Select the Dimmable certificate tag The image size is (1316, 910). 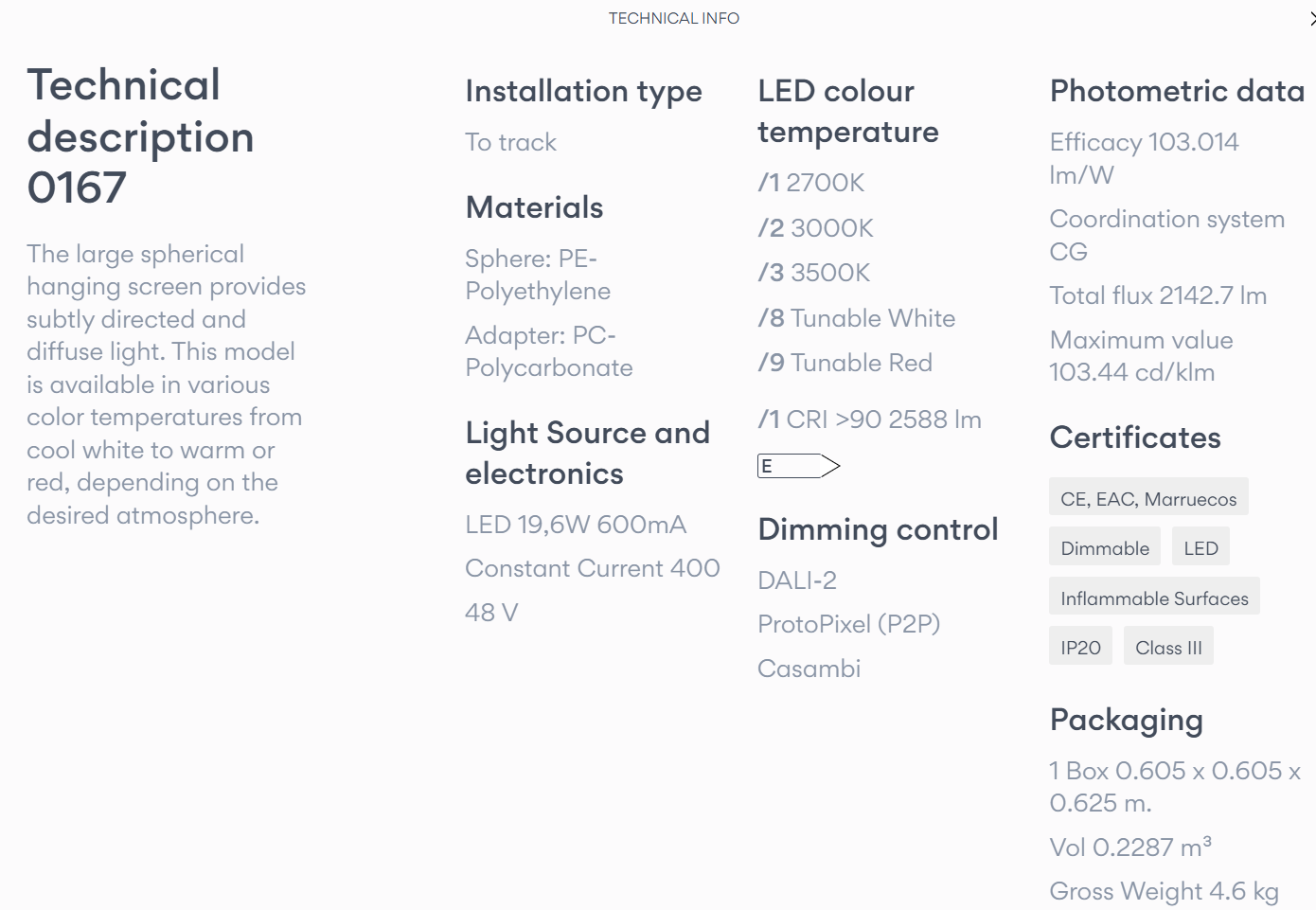tap(1105, 547)
